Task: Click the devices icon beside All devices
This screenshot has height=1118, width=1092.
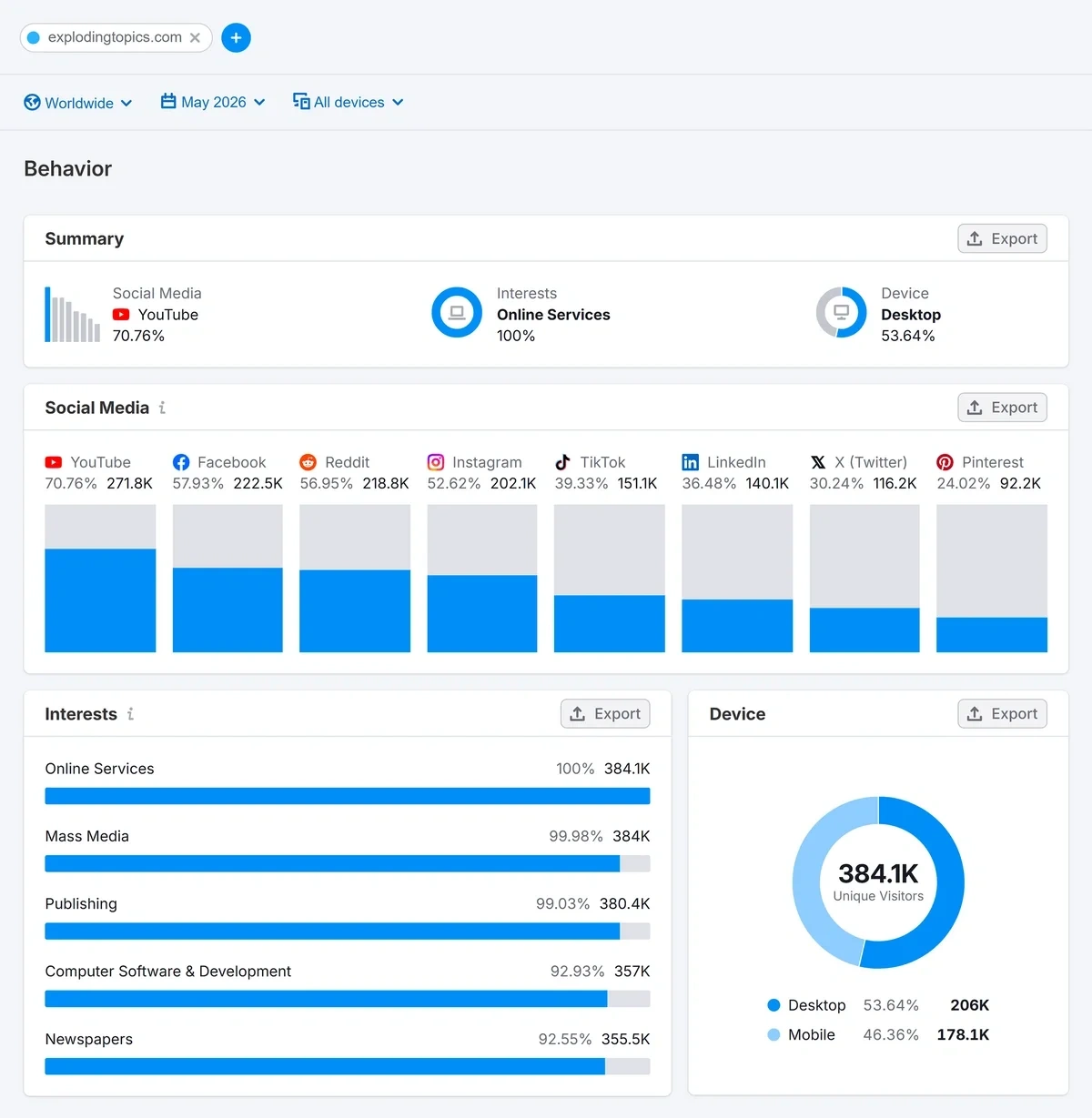Action: click(x=301, y=101)
